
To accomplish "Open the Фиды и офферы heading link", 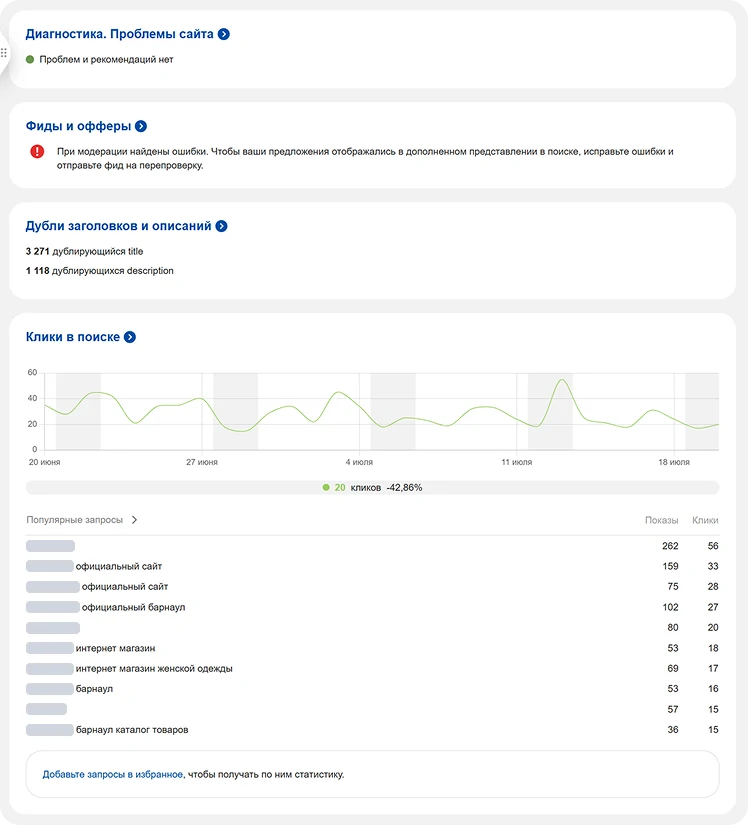I will (78, 126).
